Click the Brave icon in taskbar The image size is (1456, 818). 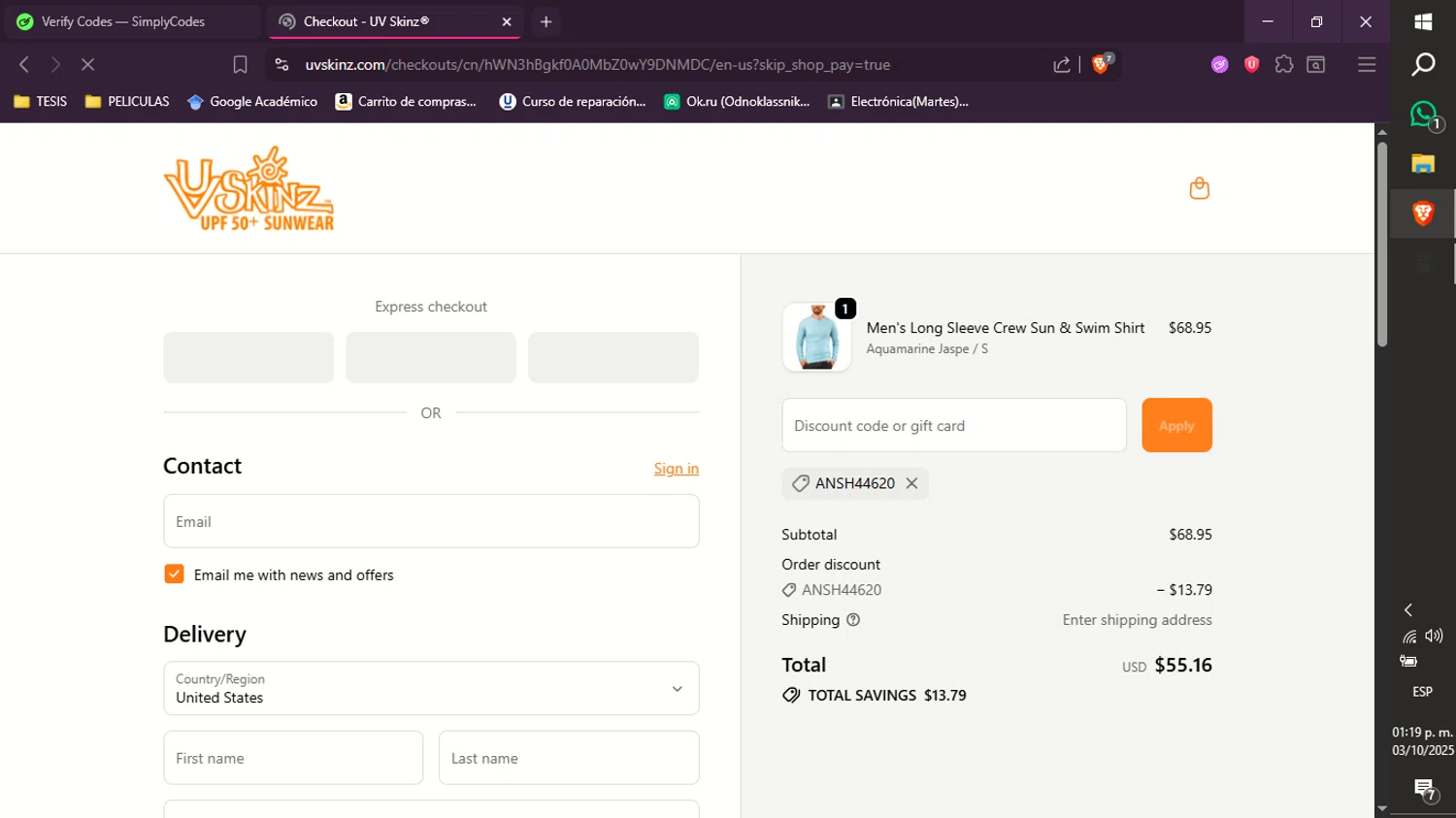click(x=1423, y=213)
